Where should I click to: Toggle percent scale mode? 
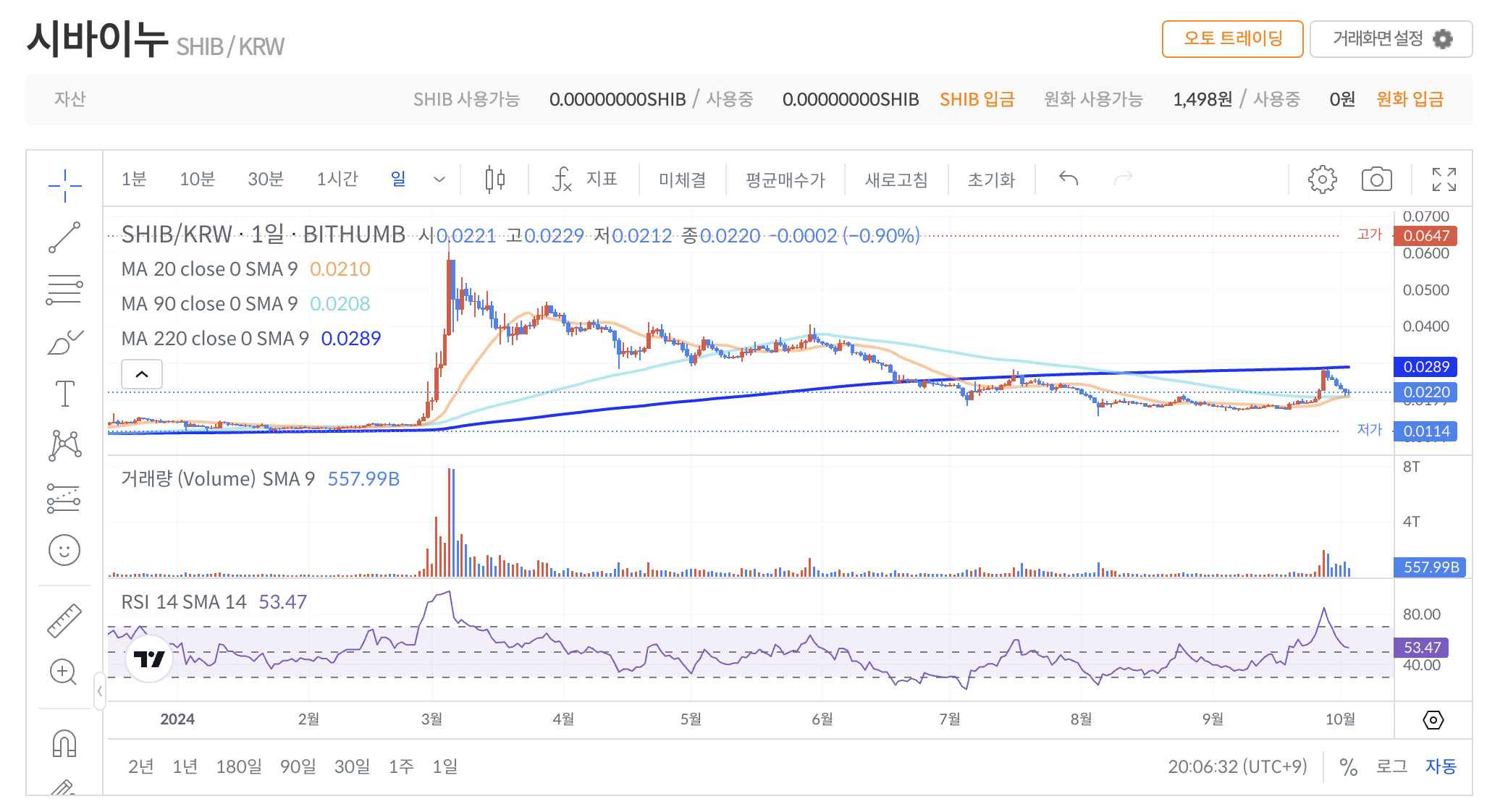1348,766
